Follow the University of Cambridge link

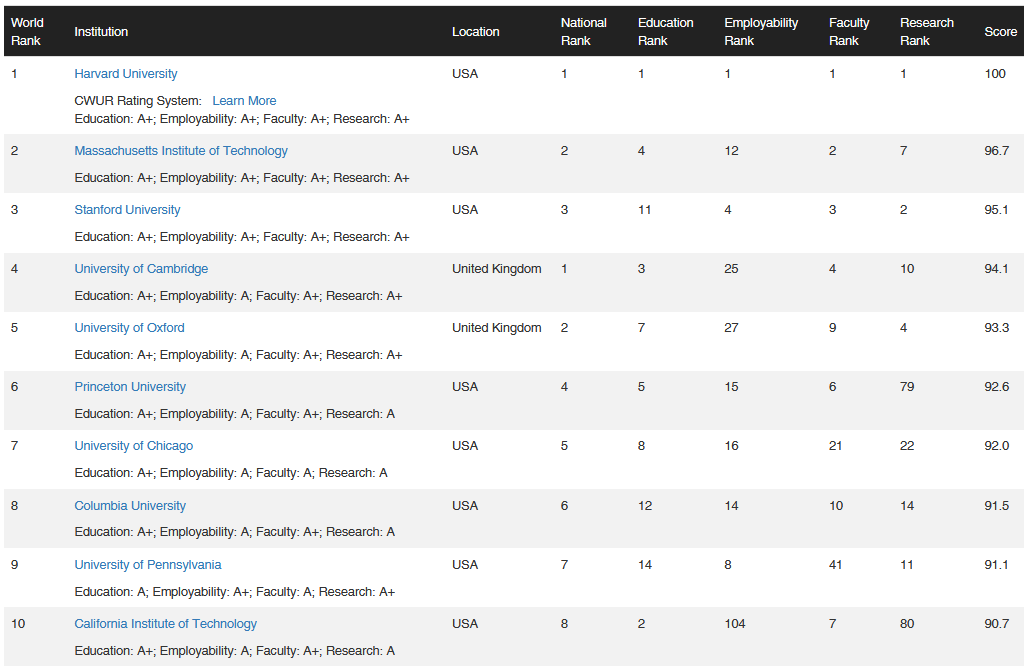[141, 268]
